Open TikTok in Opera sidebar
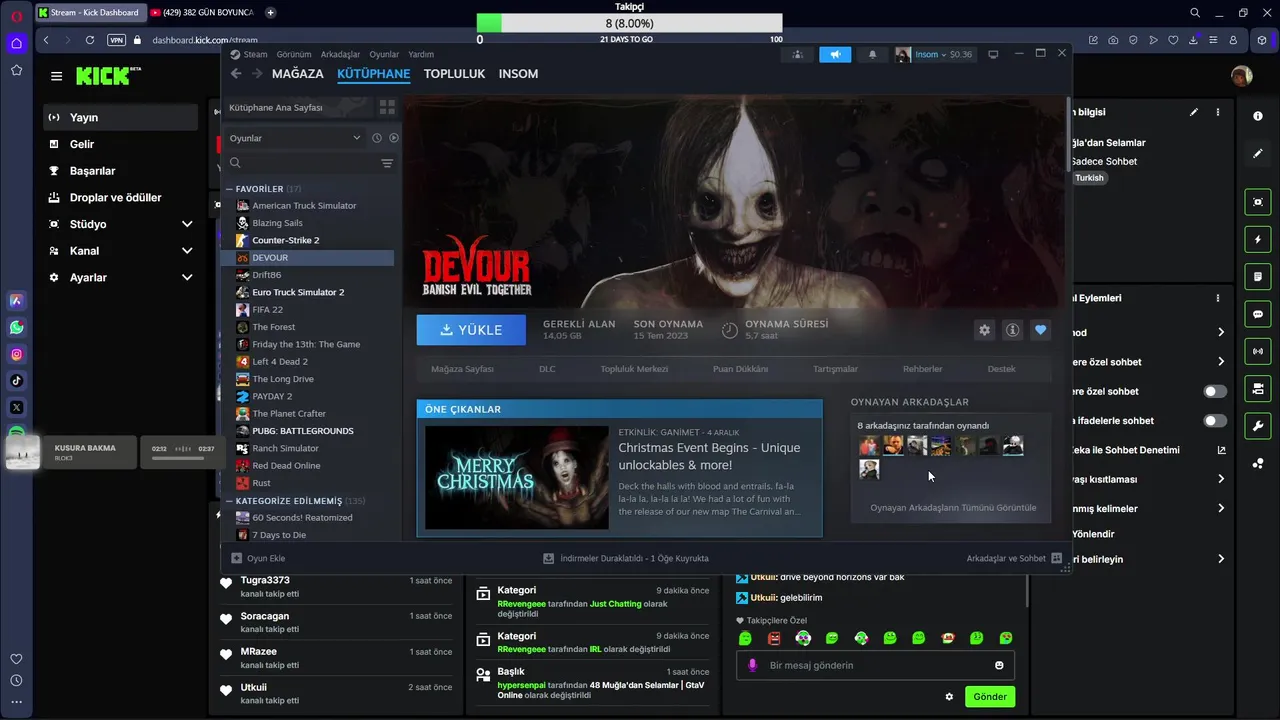 [17, 380]
